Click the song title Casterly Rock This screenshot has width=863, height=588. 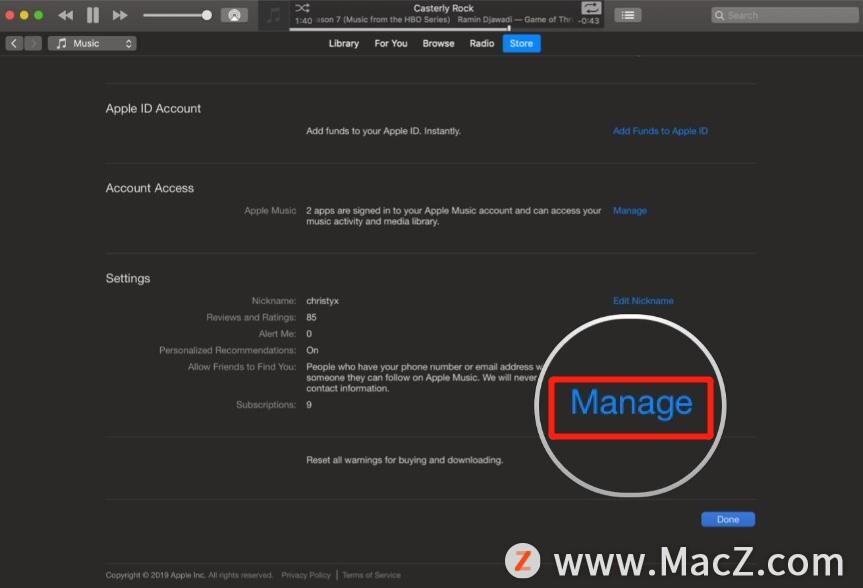click(444, 8)
